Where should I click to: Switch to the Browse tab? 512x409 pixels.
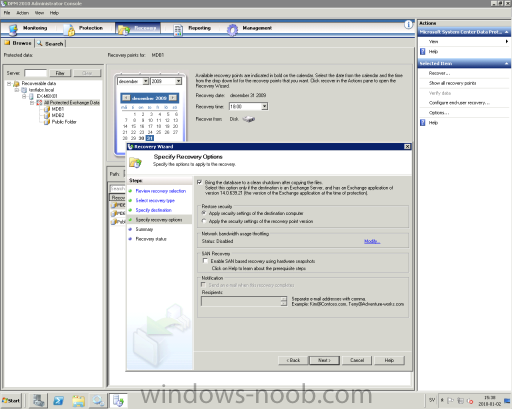pyautogui.click(x=18, y=43)
